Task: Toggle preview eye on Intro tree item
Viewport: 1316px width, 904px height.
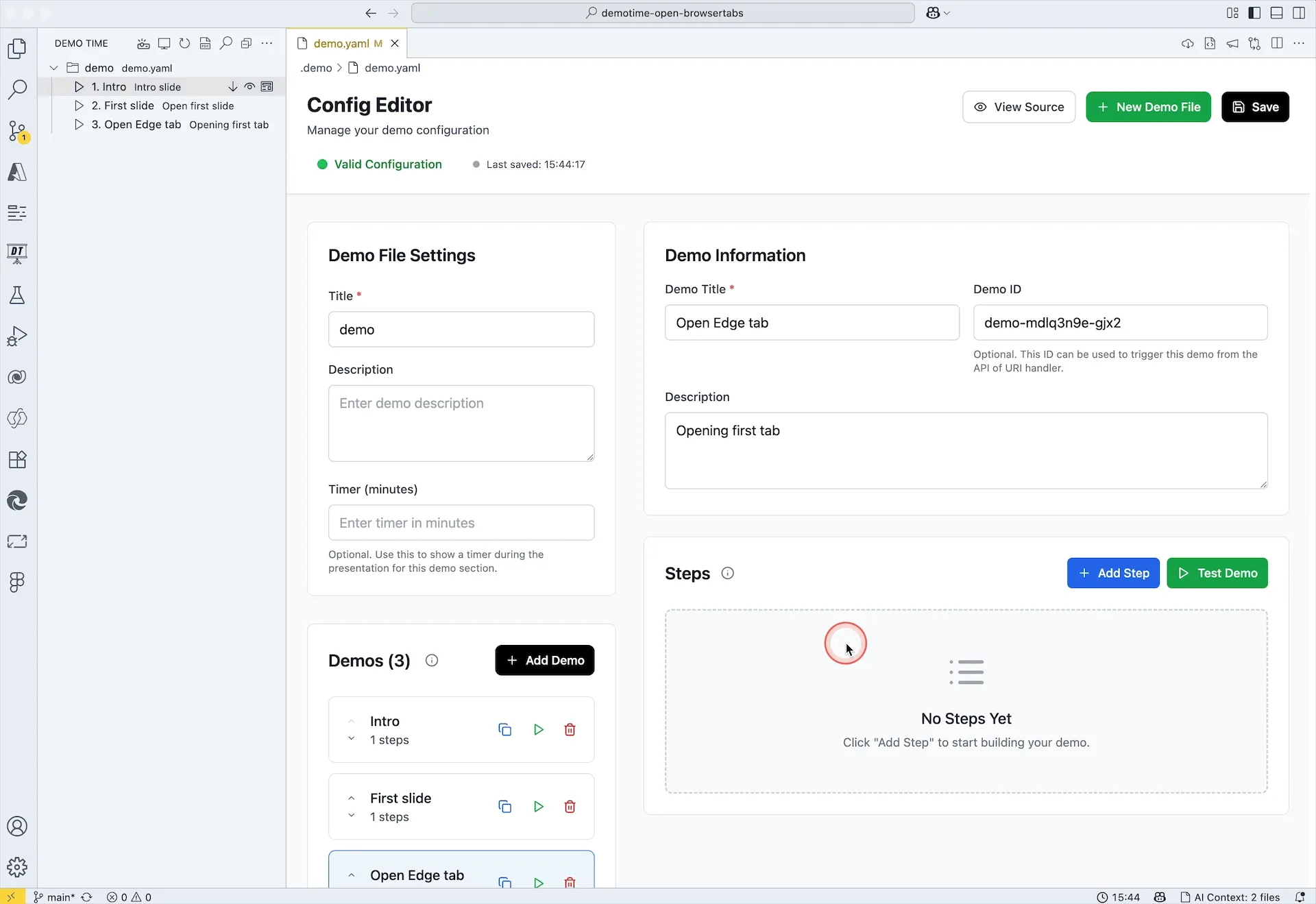Action: click(249, 87)
